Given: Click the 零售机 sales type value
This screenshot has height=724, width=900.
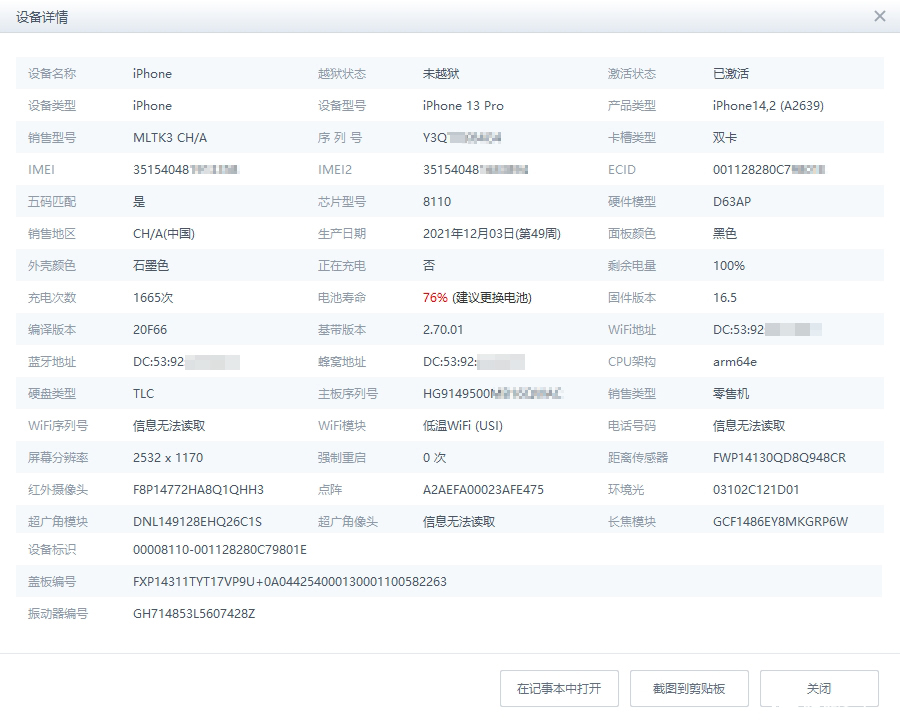Looking at the screenshot, I should tap(731, 394).
